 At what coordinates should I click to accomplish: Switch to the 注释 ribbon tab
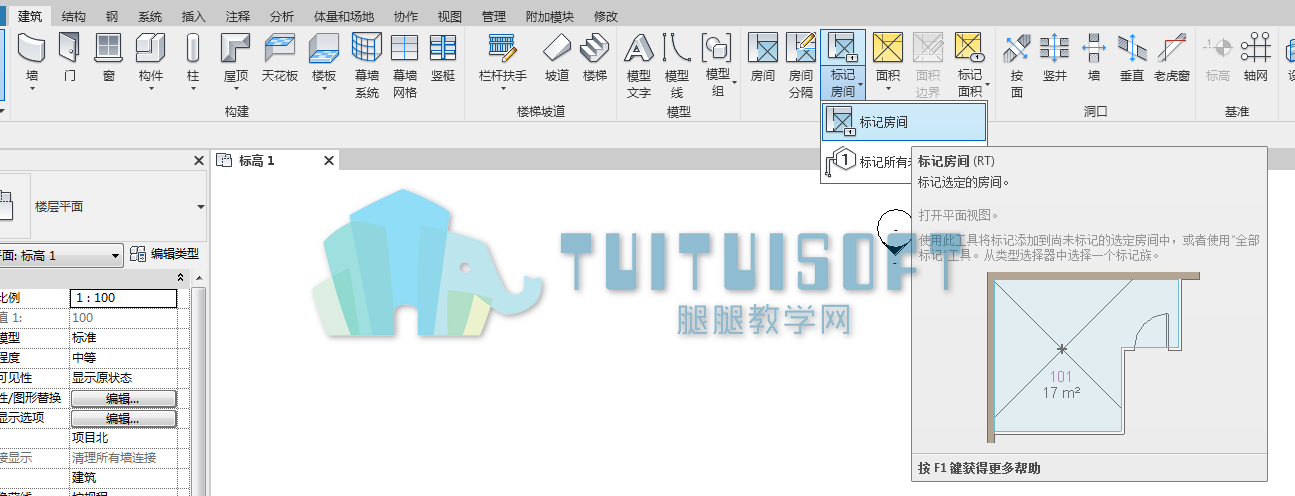238,16
